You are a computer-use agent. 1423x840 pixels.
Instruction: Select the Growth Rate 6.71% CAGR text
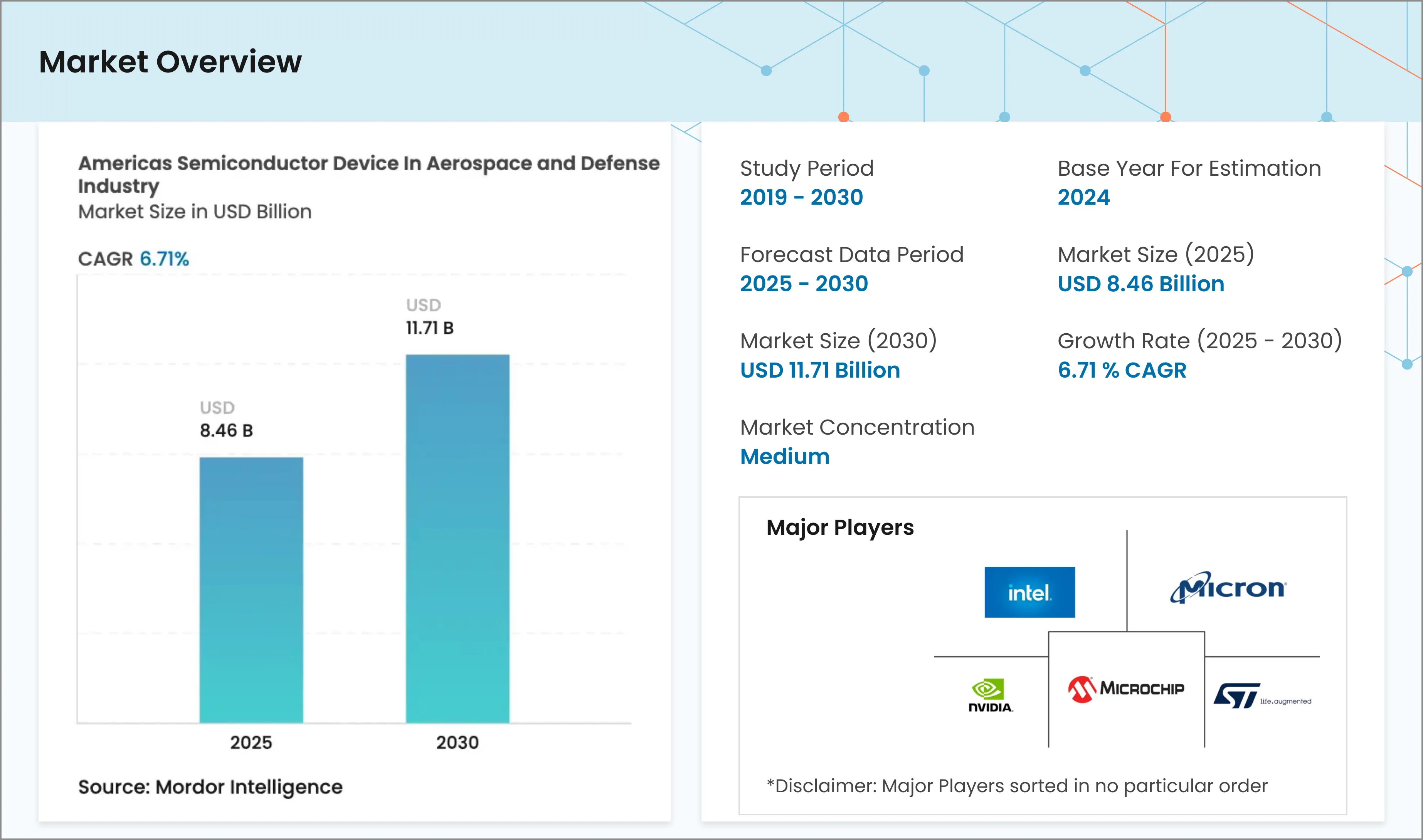[x=1121, y=370]
